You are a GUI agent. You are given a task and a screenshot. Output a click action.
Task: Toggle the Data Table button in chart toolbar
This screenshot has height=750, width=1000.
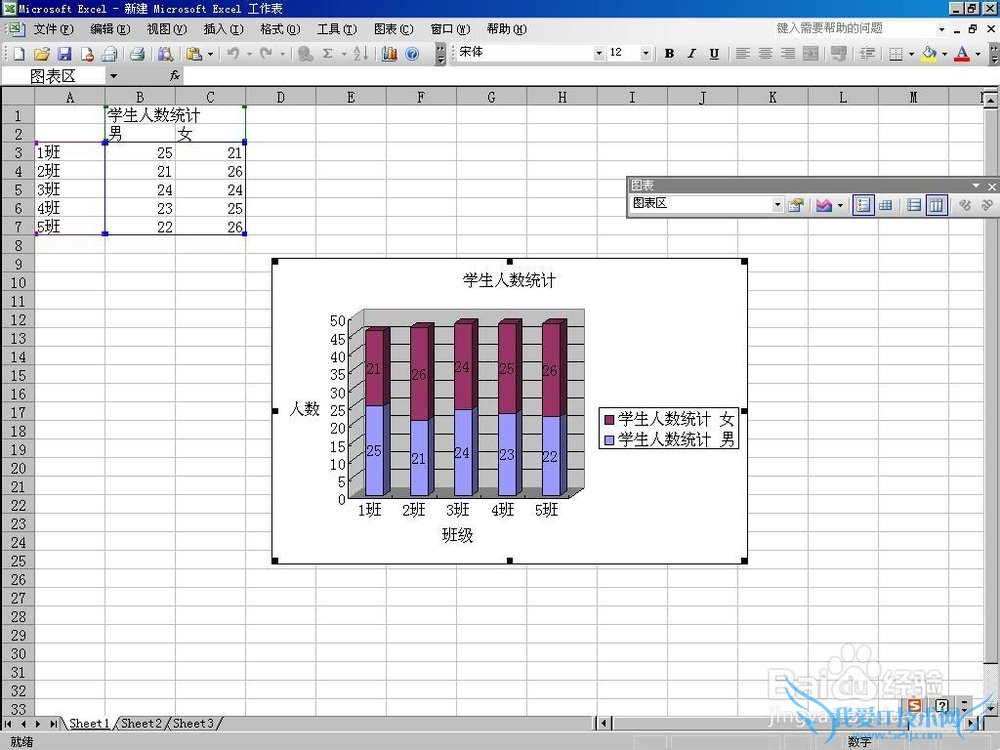[885, 205]
